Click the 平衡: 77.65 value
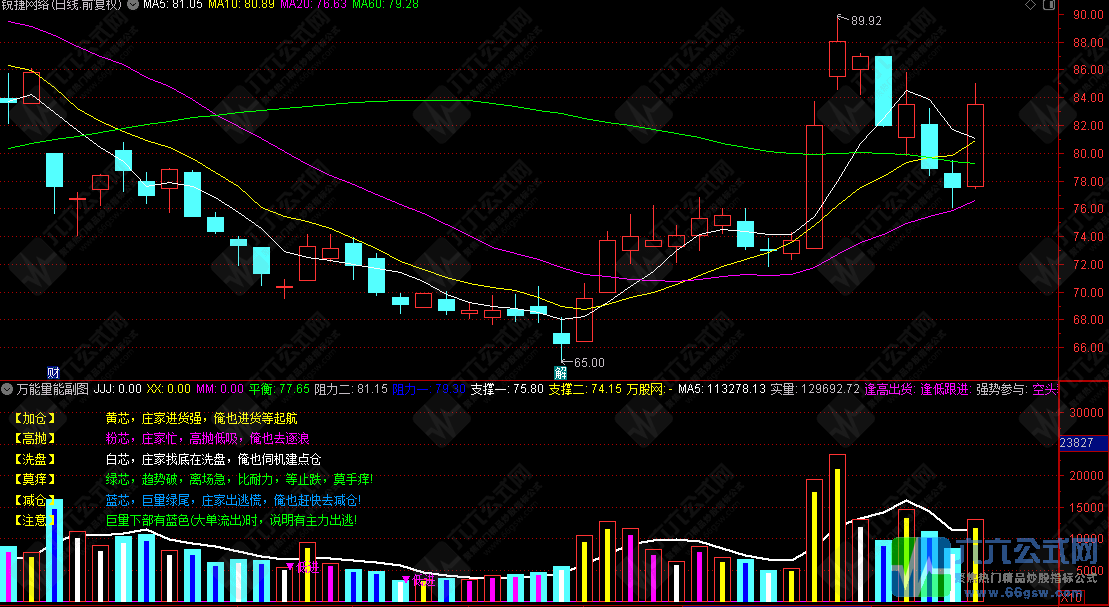Screen dimensions: 1109x607 [x=279, y=389]
